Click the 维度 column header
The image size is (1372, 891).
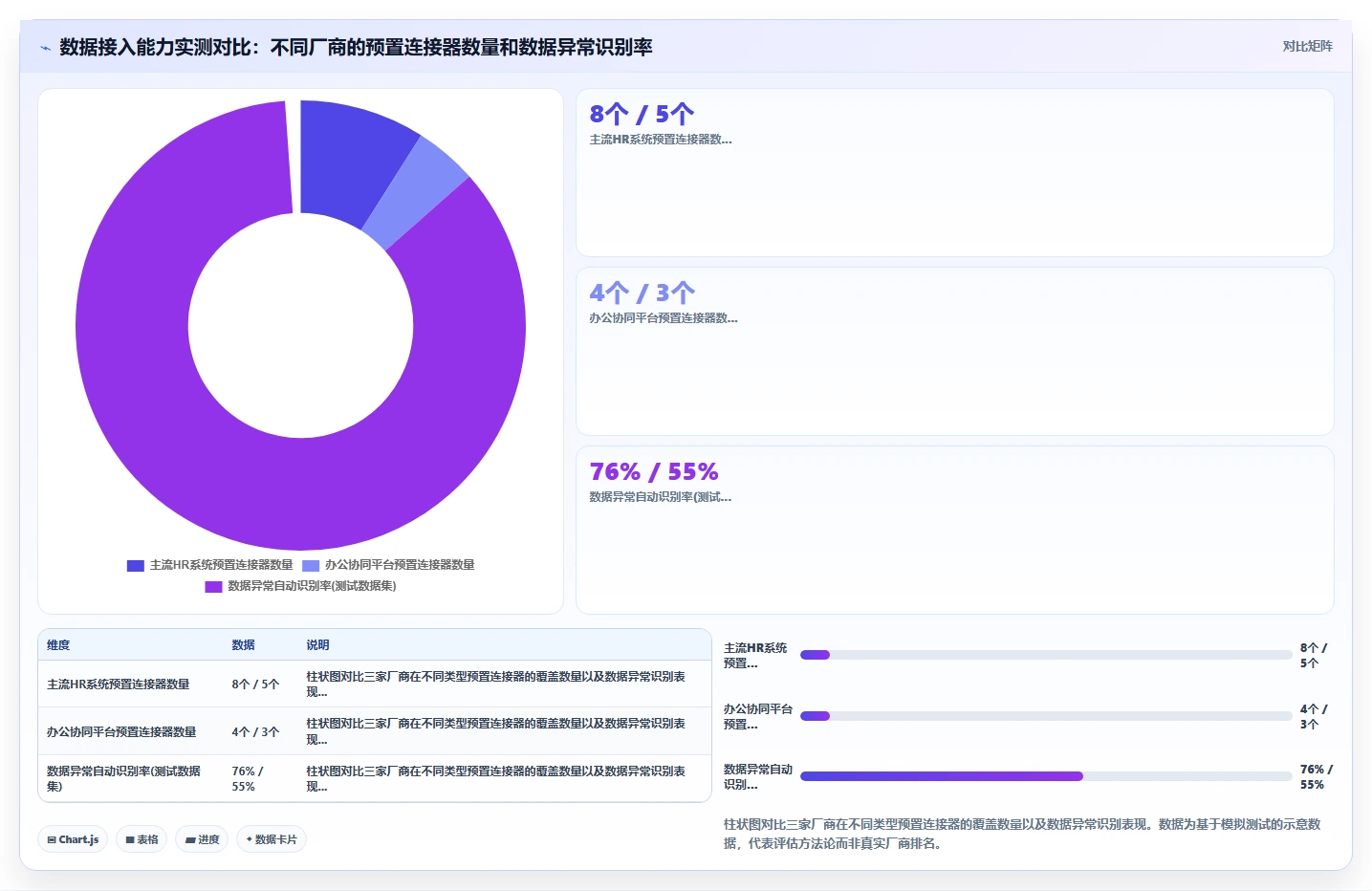(58, 645)
